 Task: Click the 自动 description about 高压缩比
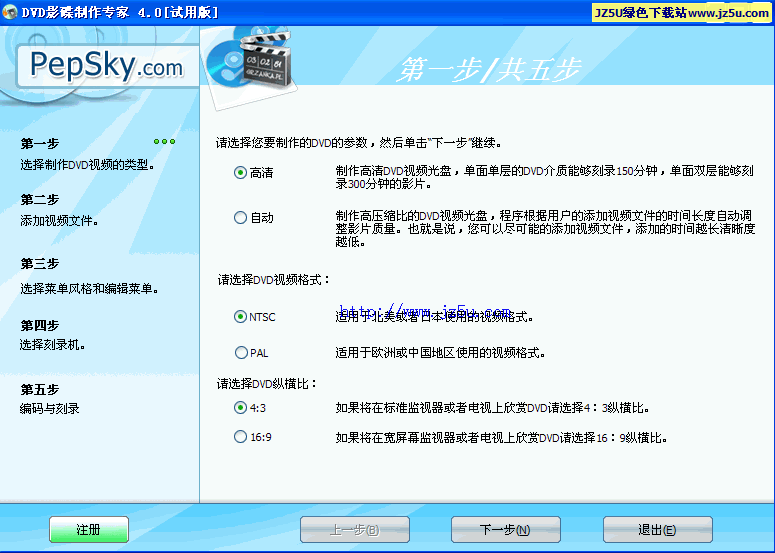[x=545, y=229]
